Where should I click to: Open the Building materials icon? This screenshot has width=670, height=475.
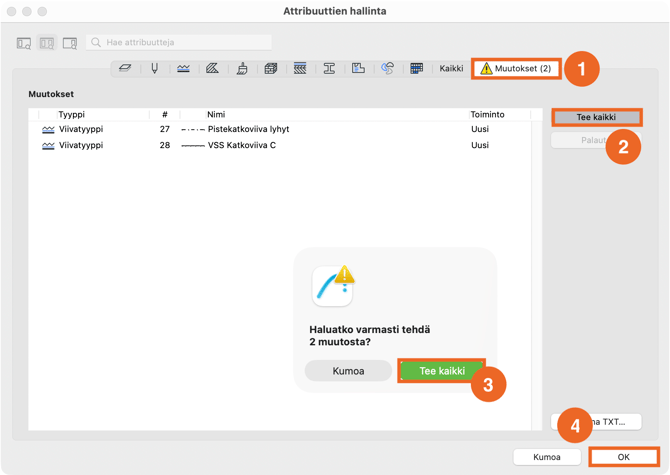point(271,69)
